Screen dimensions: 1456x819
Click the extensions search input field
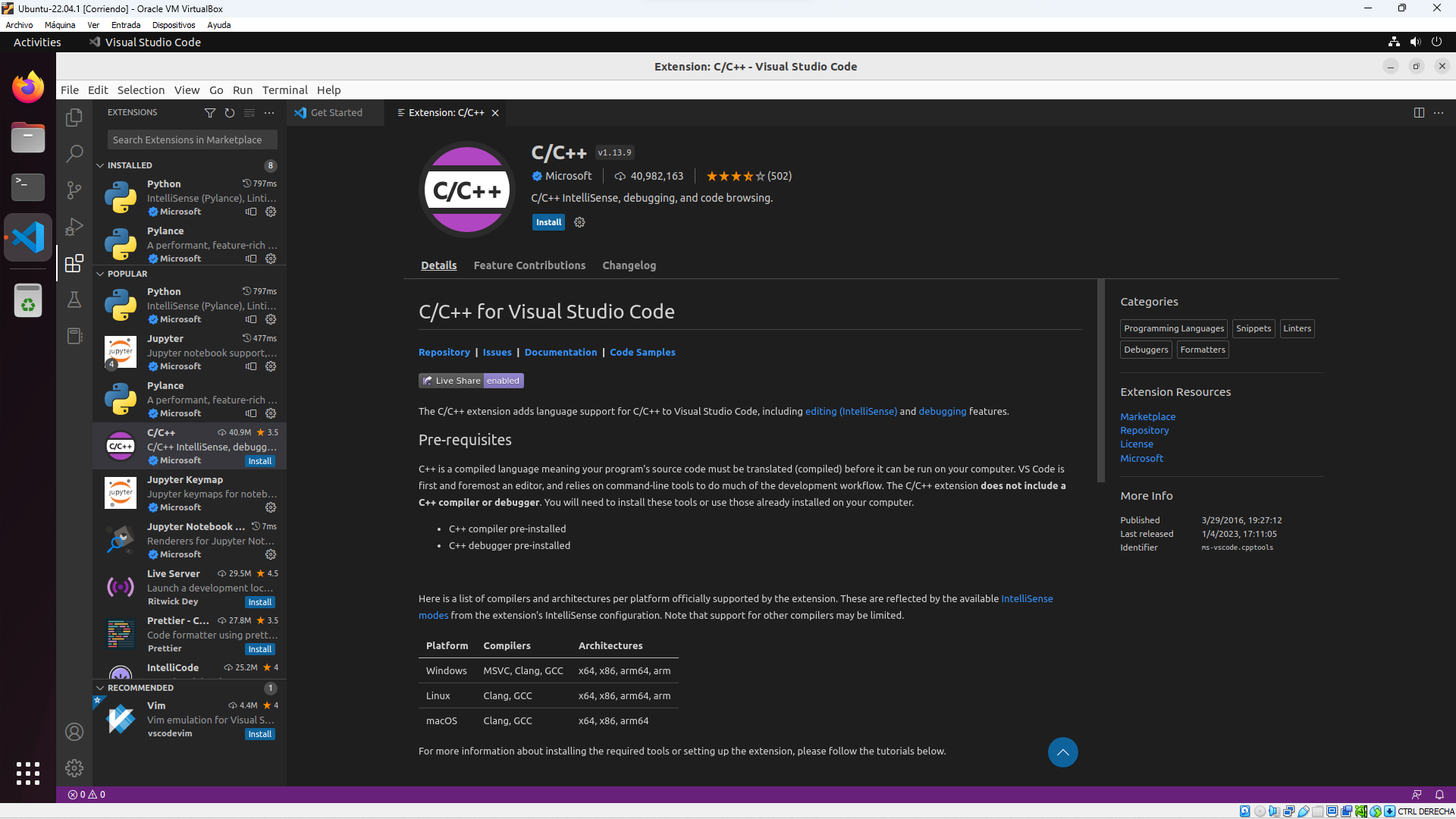point(189,139)
